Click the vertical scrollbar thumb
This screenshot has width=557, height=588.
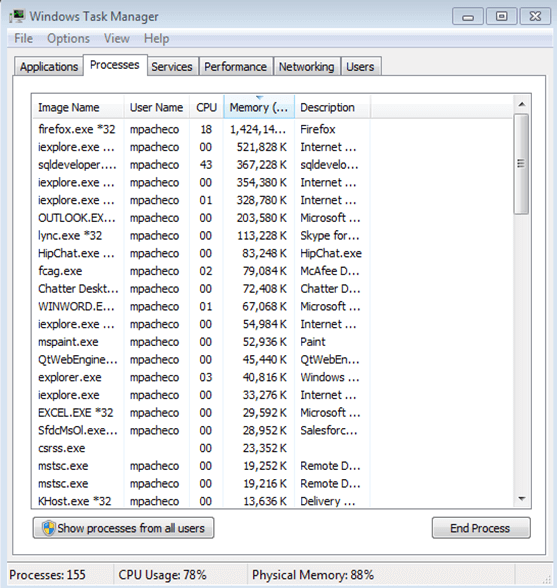[521, 164]
